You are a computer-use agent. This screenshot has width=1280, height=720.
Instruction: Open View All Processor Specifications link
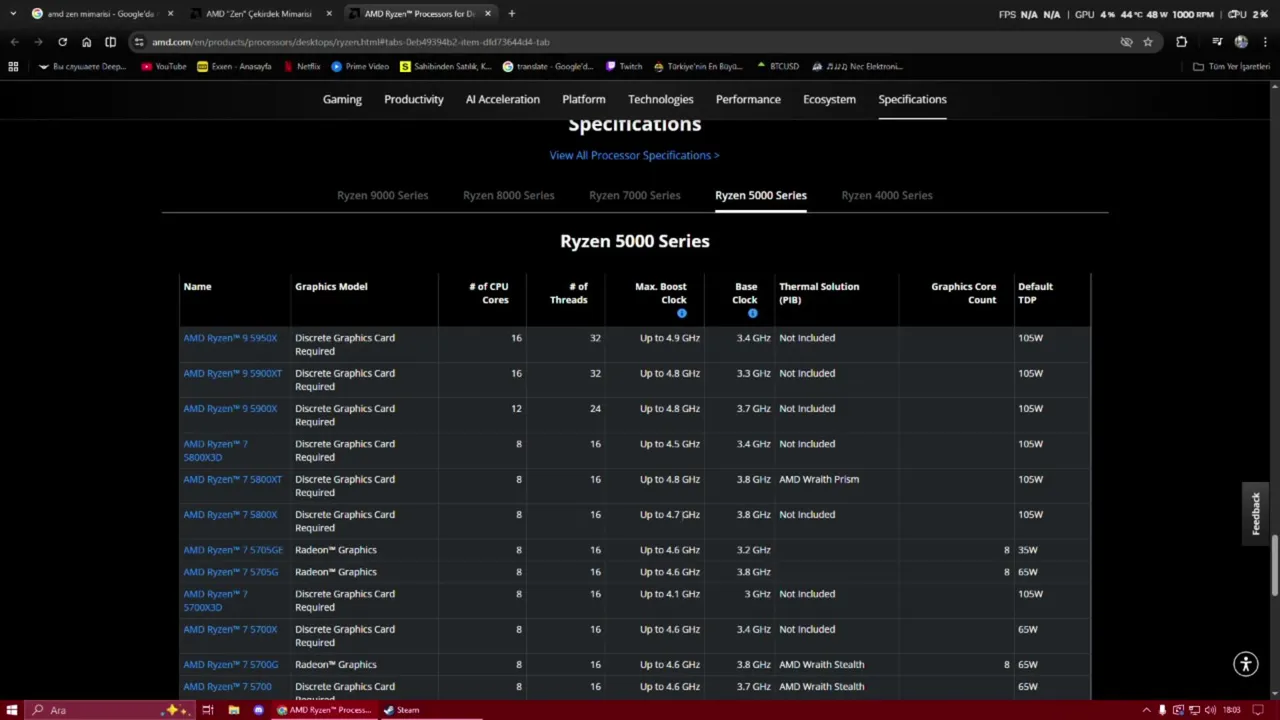(x=634, y=155)
